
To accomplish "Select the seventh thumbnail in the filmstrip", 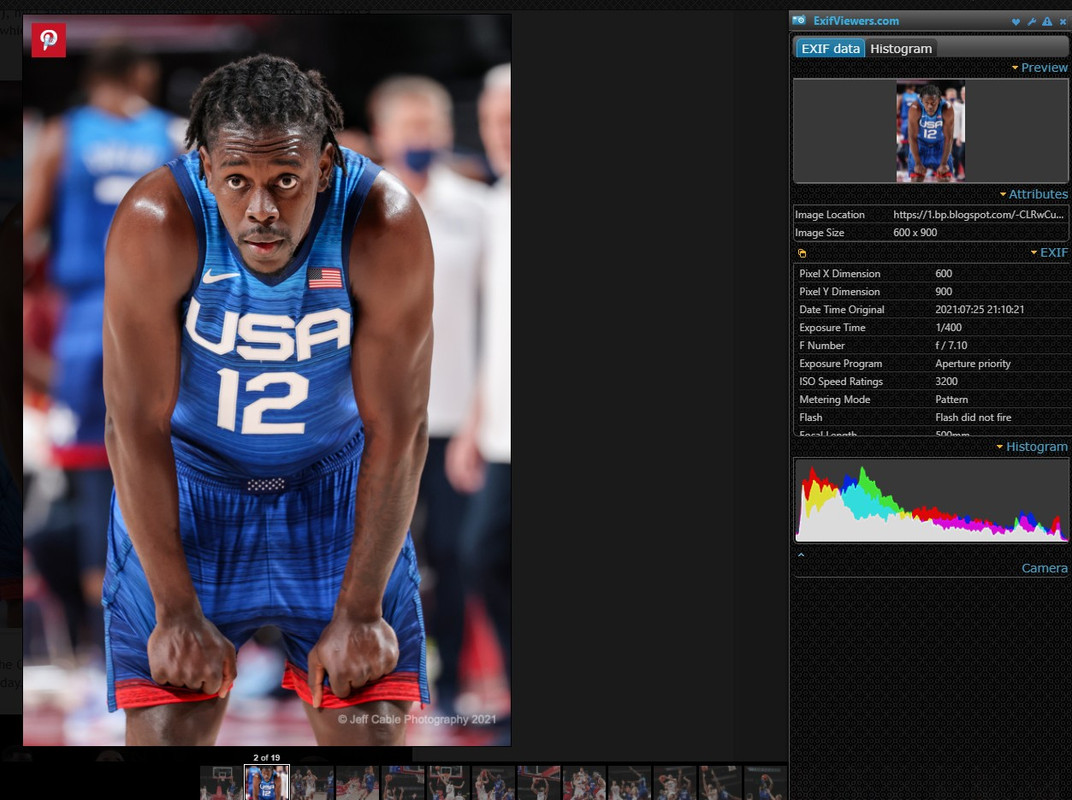I will [x=494, y=783].
